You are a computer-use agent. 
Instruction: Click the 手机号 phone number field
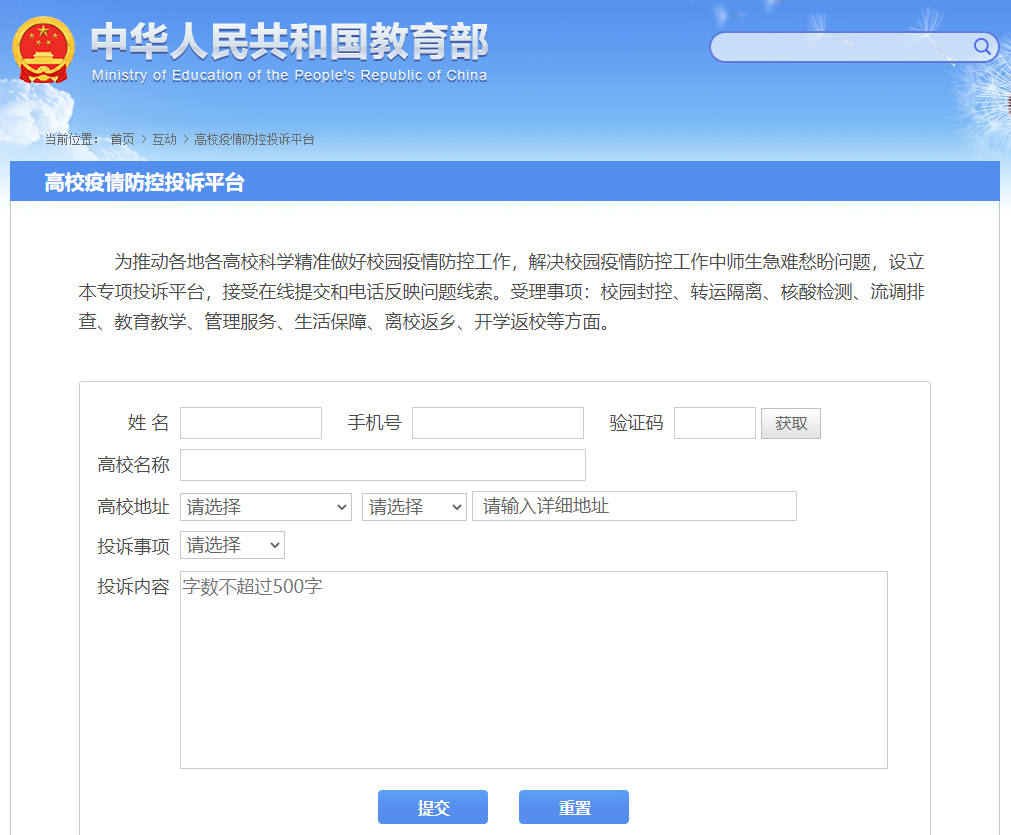497,423
